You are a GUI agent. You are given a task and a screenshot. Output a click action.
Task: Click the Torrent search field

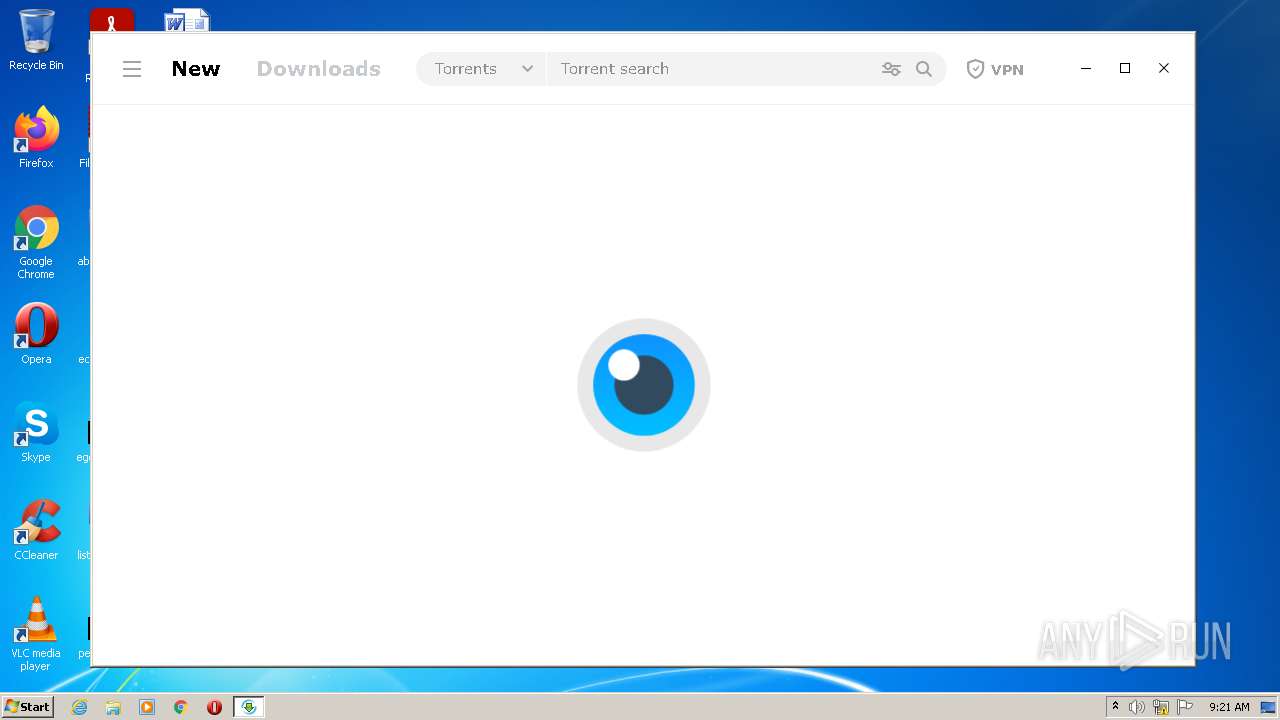click(708, 69)
